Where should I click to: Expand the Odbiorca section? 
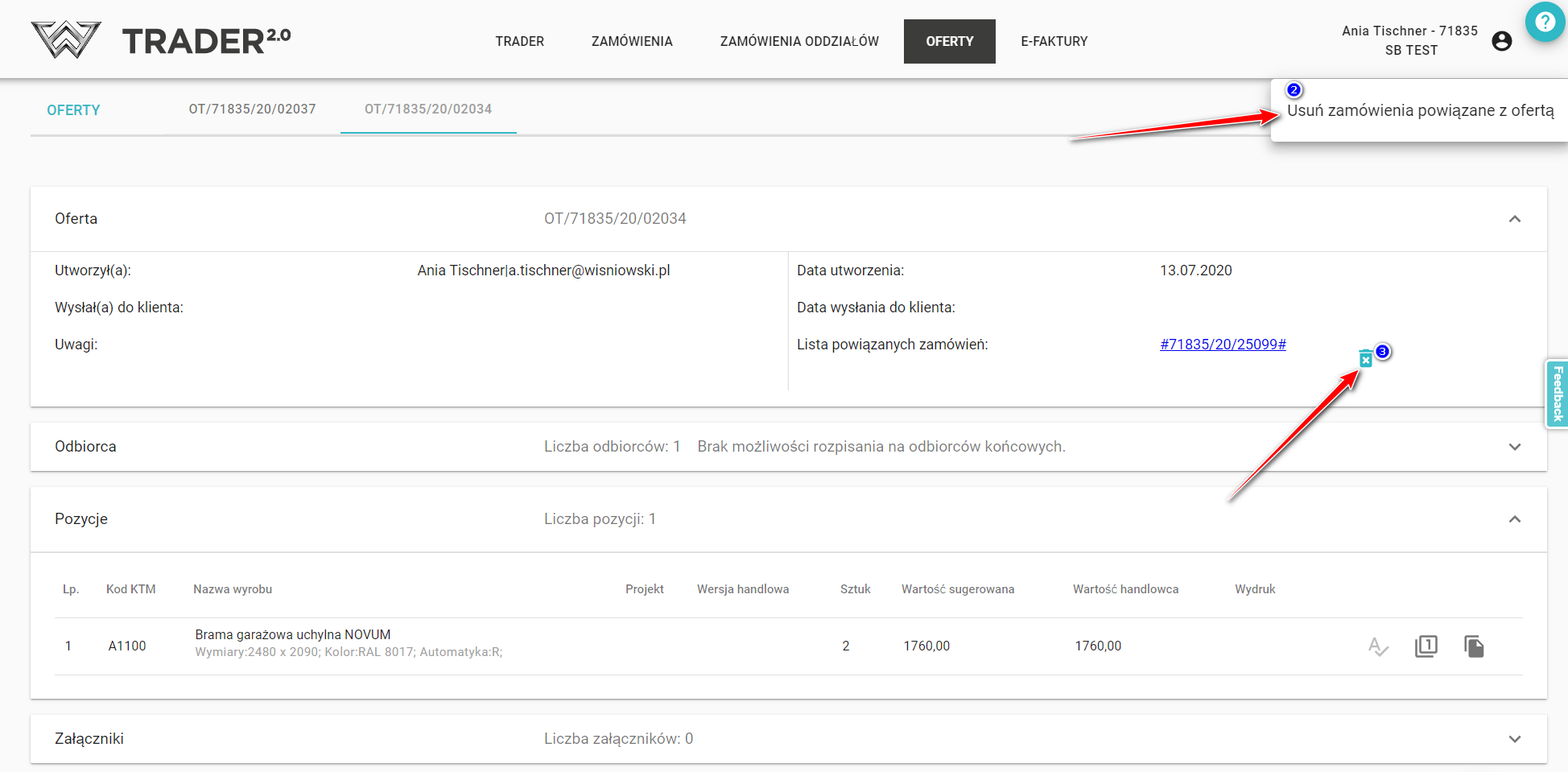pyautogui.click(x=1514, y=447)
